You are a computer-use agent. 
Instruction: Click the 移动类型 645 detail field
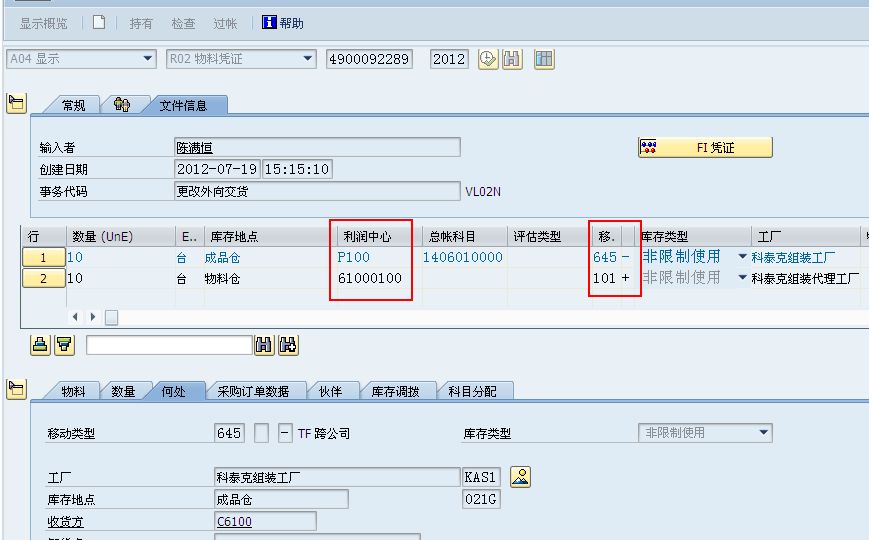pyautogui.click(x=229, y=433)
